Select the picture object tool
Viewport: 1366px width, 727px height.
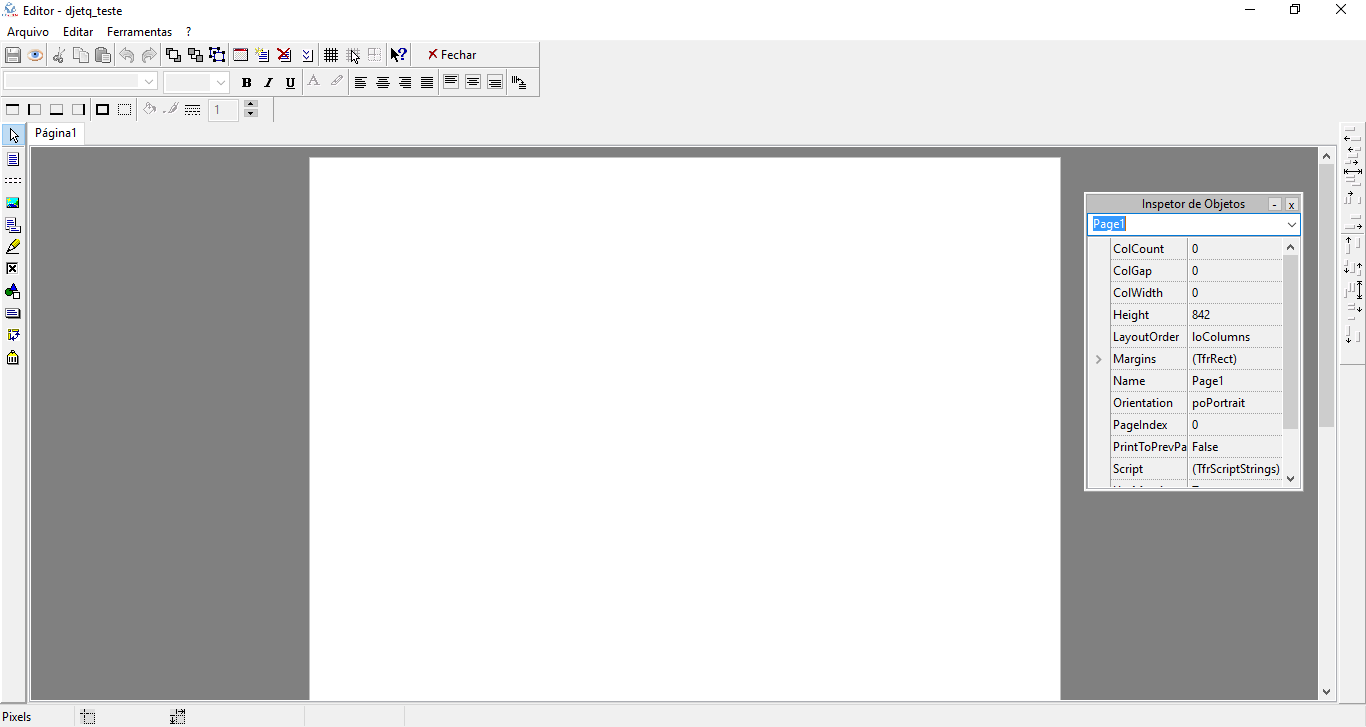coord(13,203)
